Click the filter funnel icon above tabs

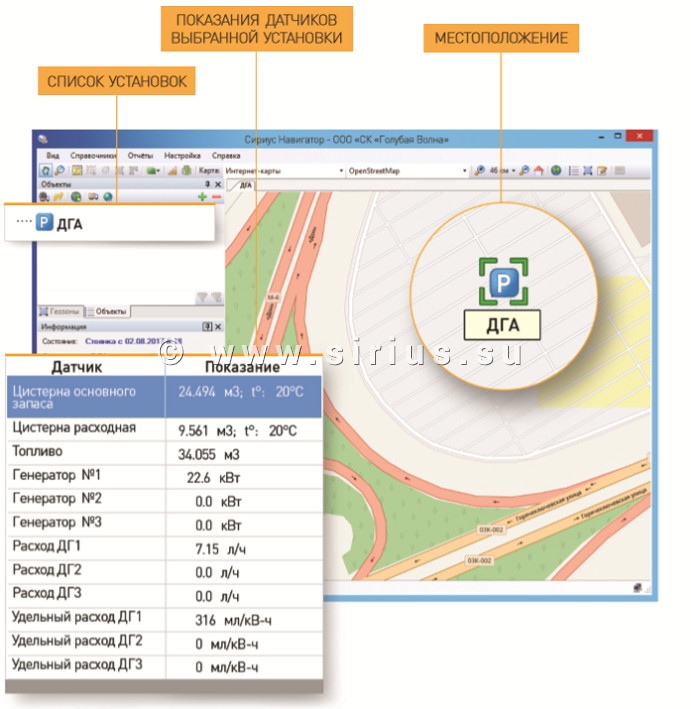click(203, 297)
